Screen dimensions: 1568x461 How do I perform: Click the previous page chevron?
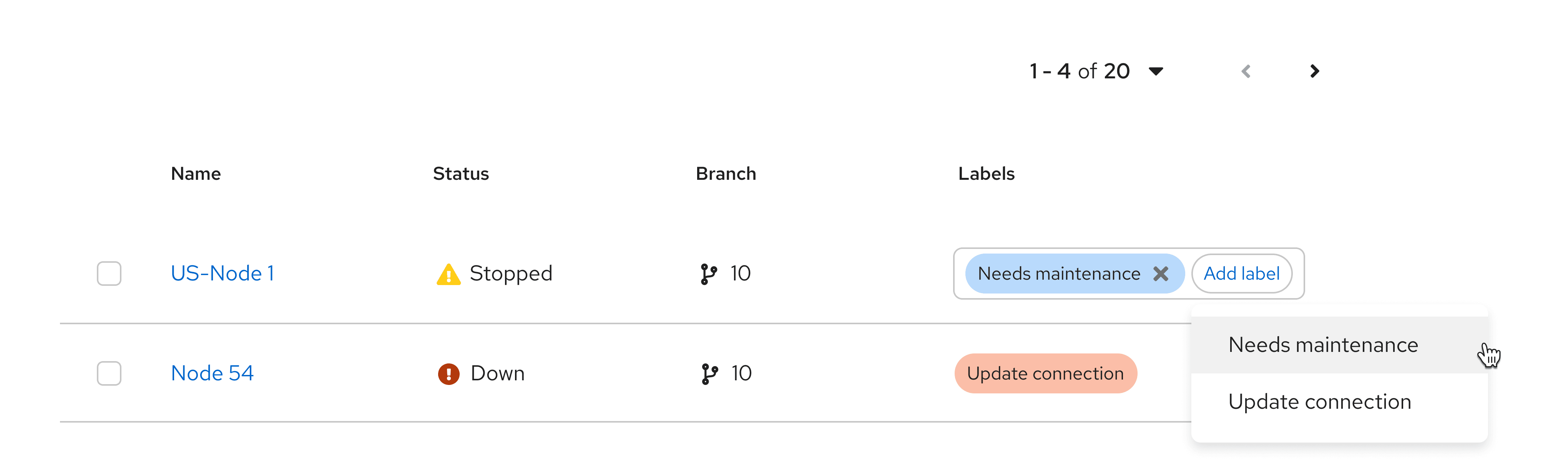[x=1246, y=71]
